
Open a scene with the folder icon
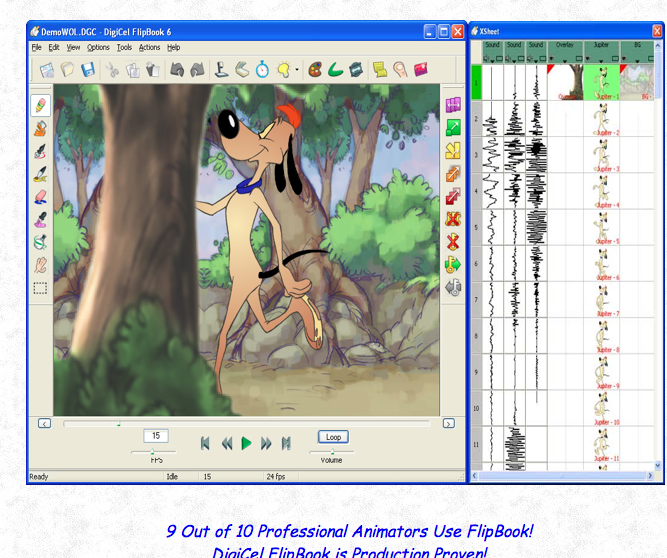coord(67,69)
